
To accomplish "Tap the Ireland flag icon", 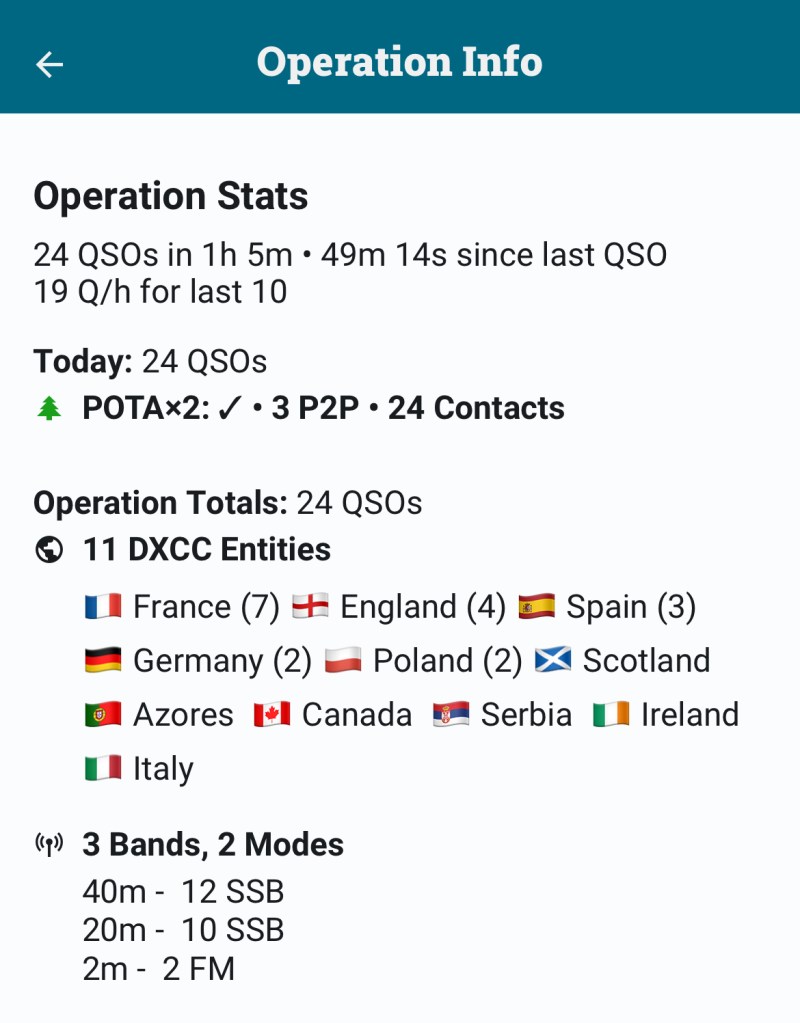I will tap(611, 715).
